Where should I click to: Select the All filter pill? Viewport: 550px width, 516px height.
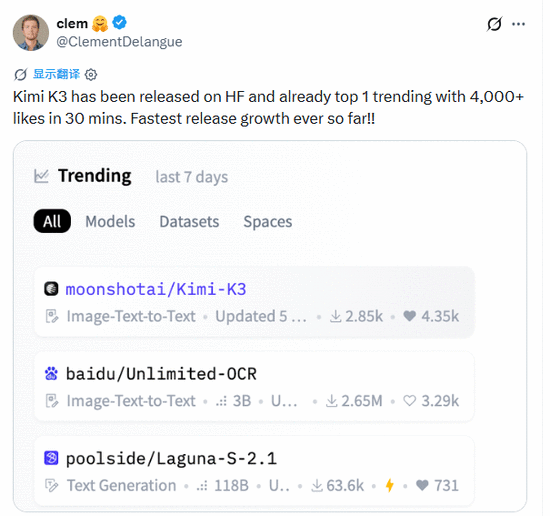pyautogui.click(x=52, y=221)
